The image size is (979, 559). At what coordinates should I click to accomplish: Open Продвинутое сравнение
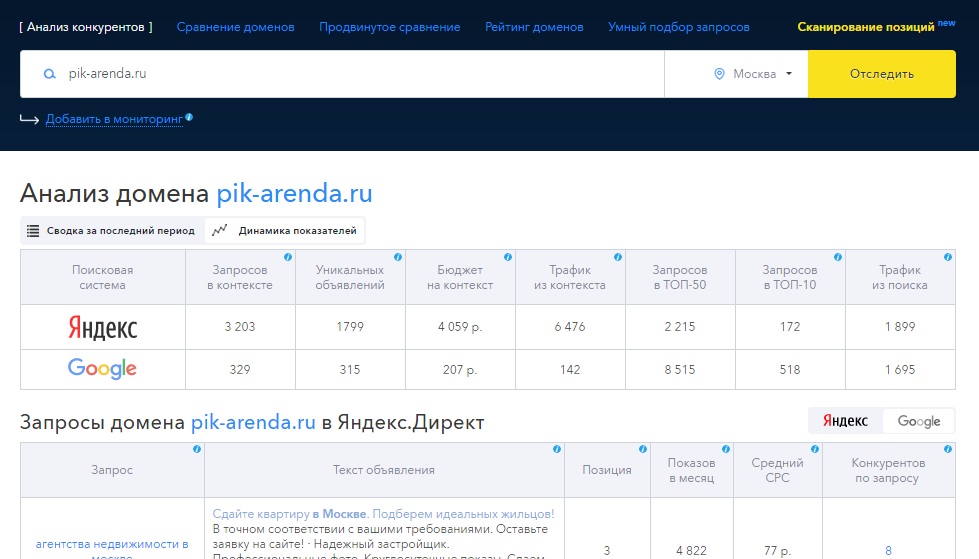coord(390,27)
